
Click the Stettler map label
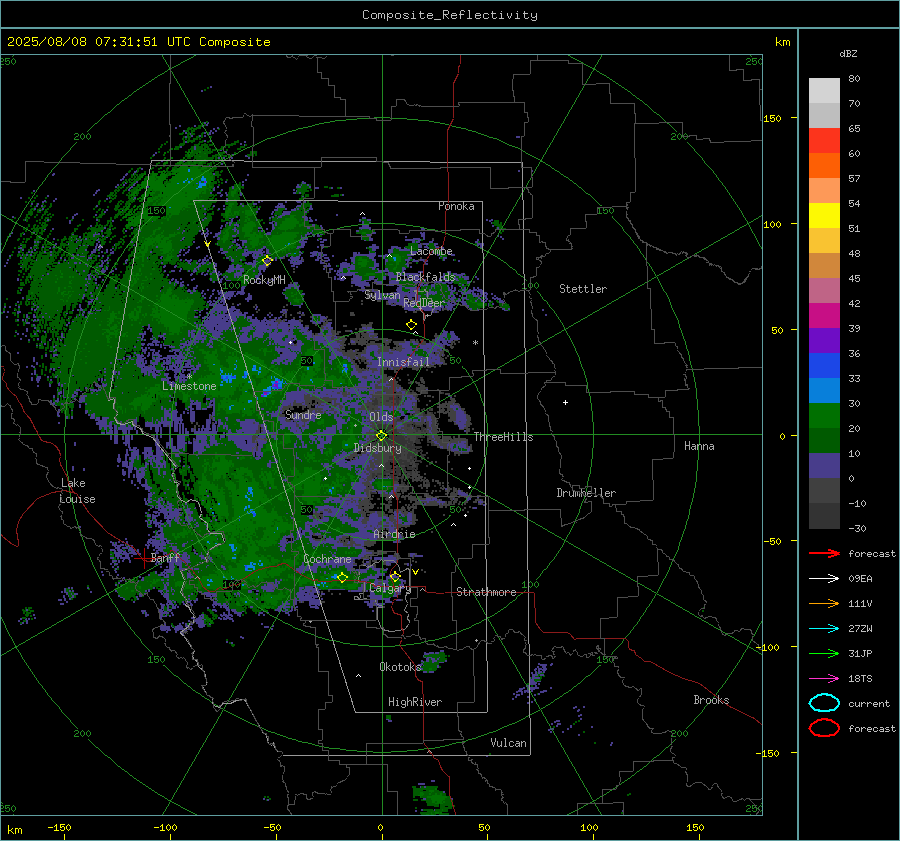coord(583,289)
